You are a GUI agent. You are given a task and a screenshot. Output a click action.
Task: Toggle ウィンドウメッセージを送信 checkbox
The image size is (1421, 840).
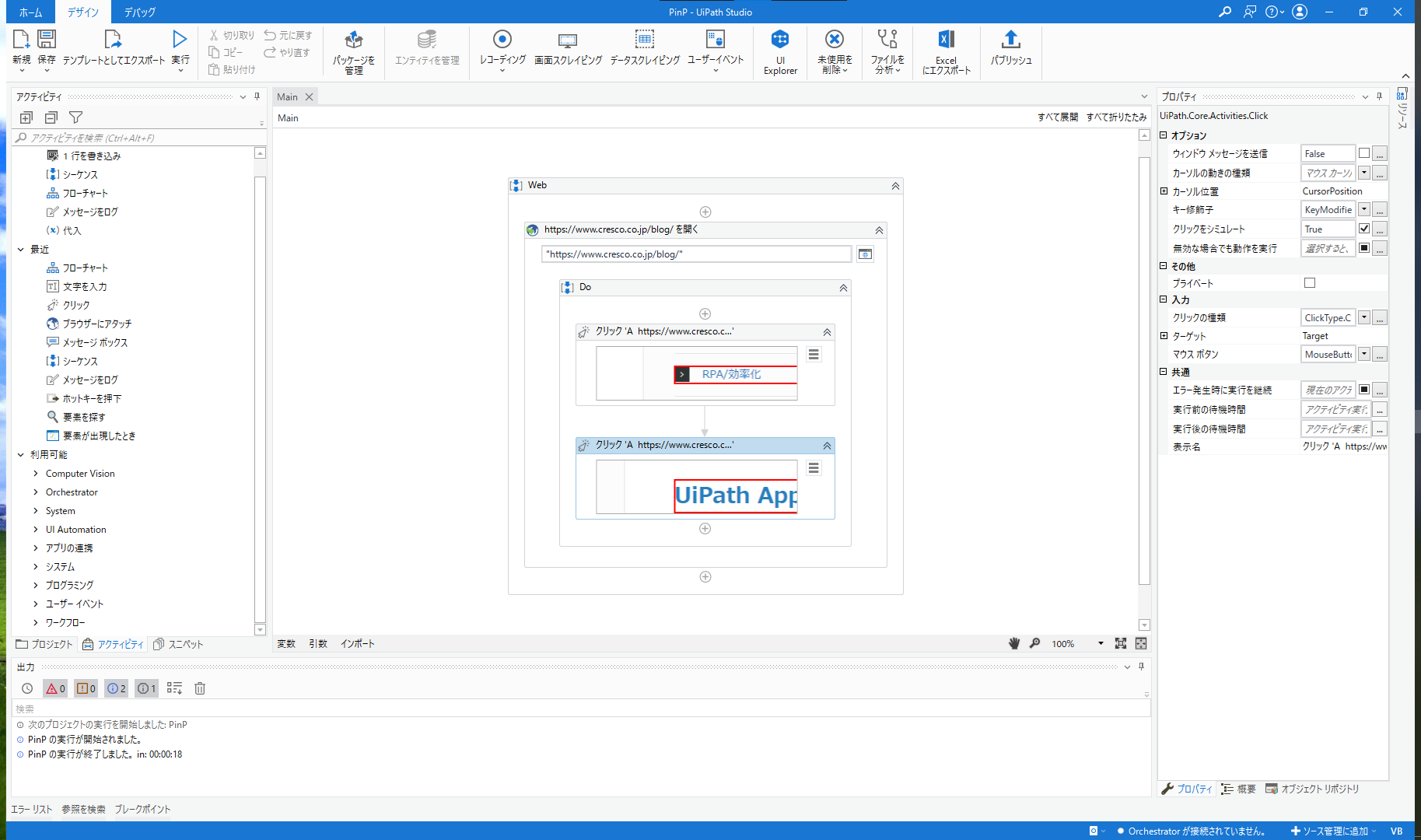point(1364,153)
